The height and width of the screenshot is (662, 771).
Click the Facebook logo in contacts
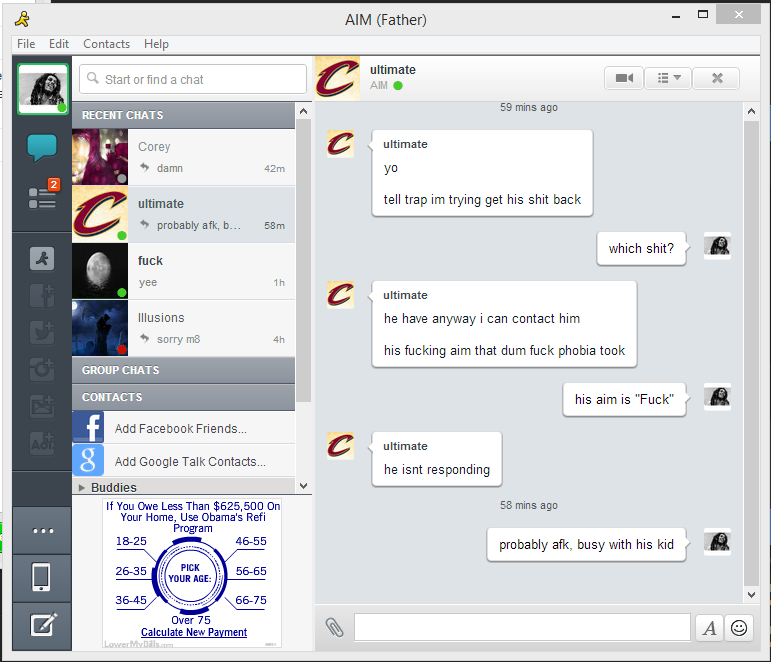coord(88,427)
